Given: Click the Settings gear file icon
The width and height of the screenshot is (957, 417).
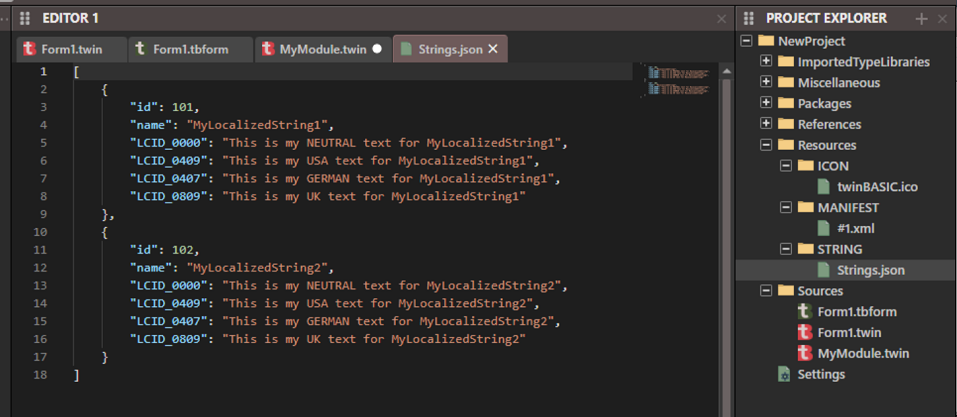Looking at the screenshot, I should click(x=785, y=374).
